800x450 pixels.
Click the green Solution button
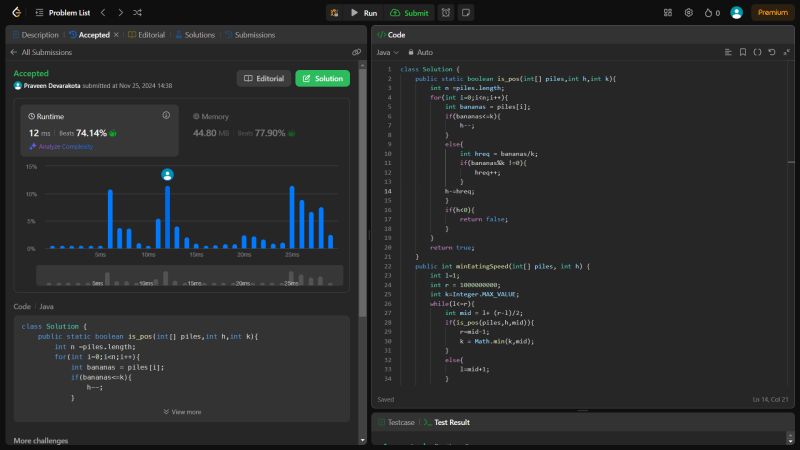pos(323,78)
